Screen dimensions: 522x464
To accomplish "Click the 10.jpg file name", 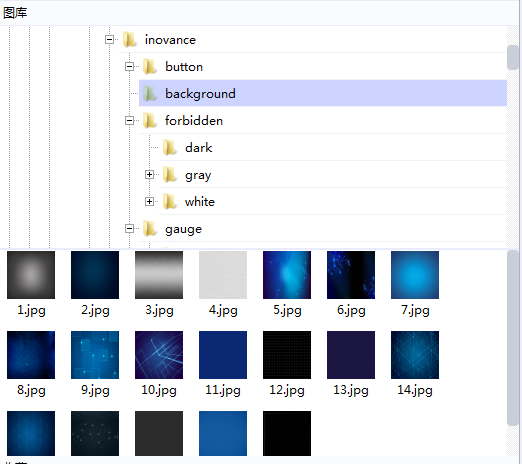I will [x=159, y=390].
